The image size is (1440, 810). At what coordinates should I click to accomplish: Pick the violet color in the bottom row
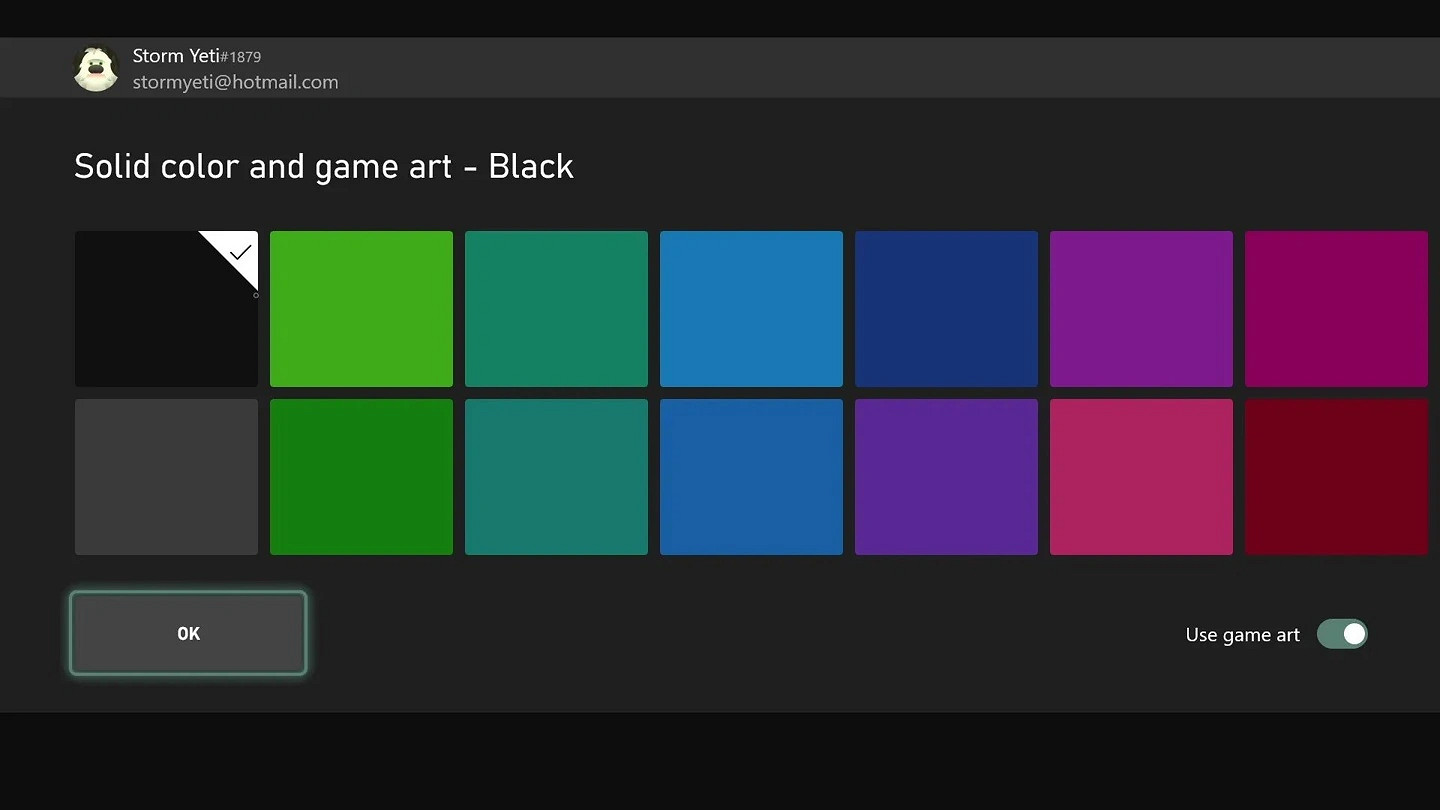pyautogui.click(x=946, y=477)
